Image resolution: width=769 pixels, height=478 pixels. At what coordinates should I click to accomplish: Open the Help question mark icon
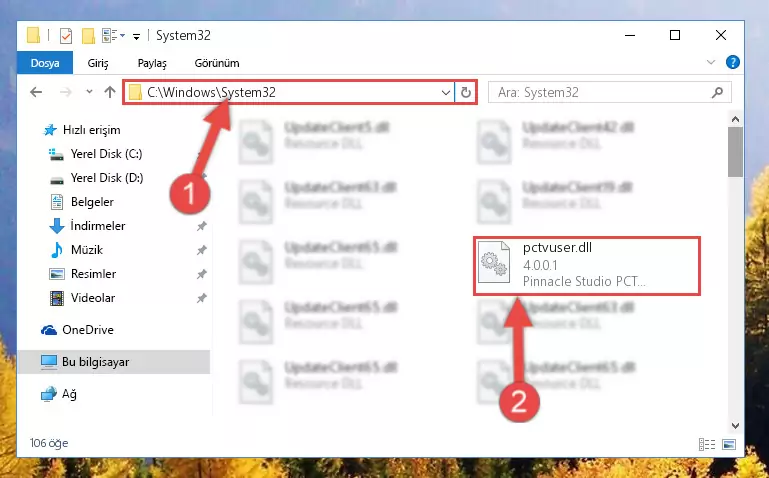tap(733, 62)
